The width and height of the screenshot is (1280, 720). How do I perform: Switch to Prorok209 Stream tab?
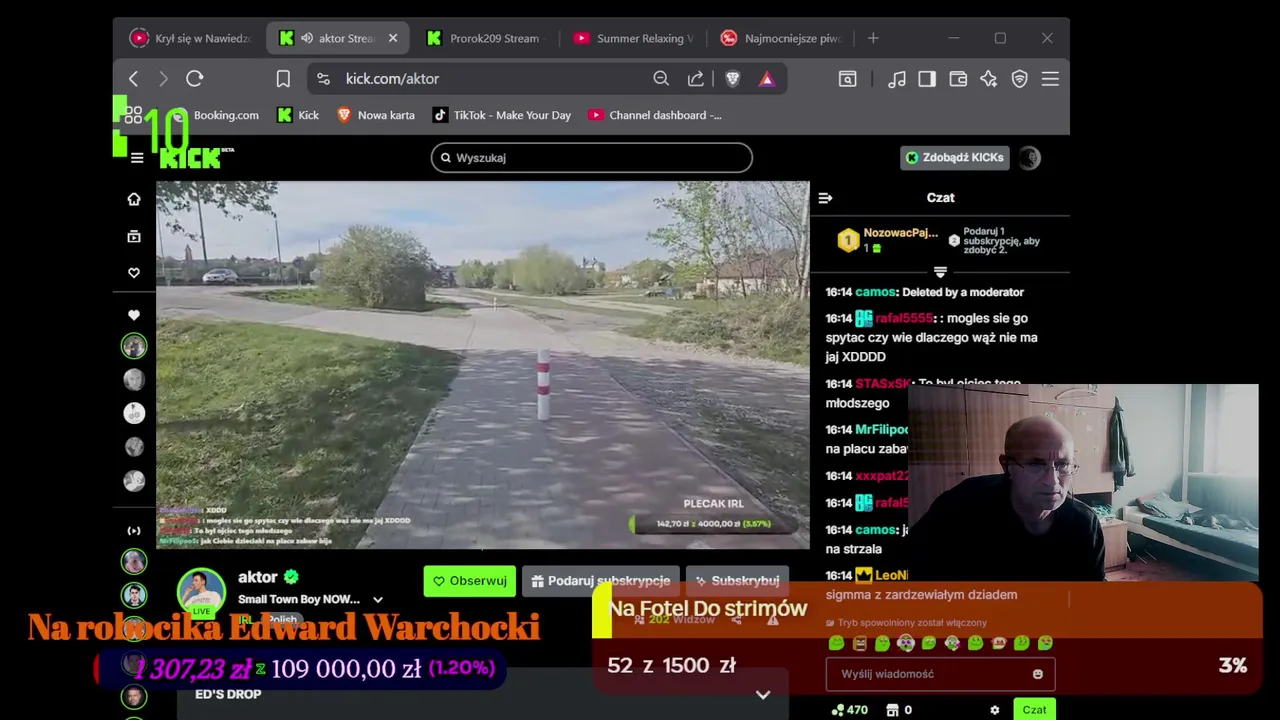pyautogui.click(x=484, y=38)
